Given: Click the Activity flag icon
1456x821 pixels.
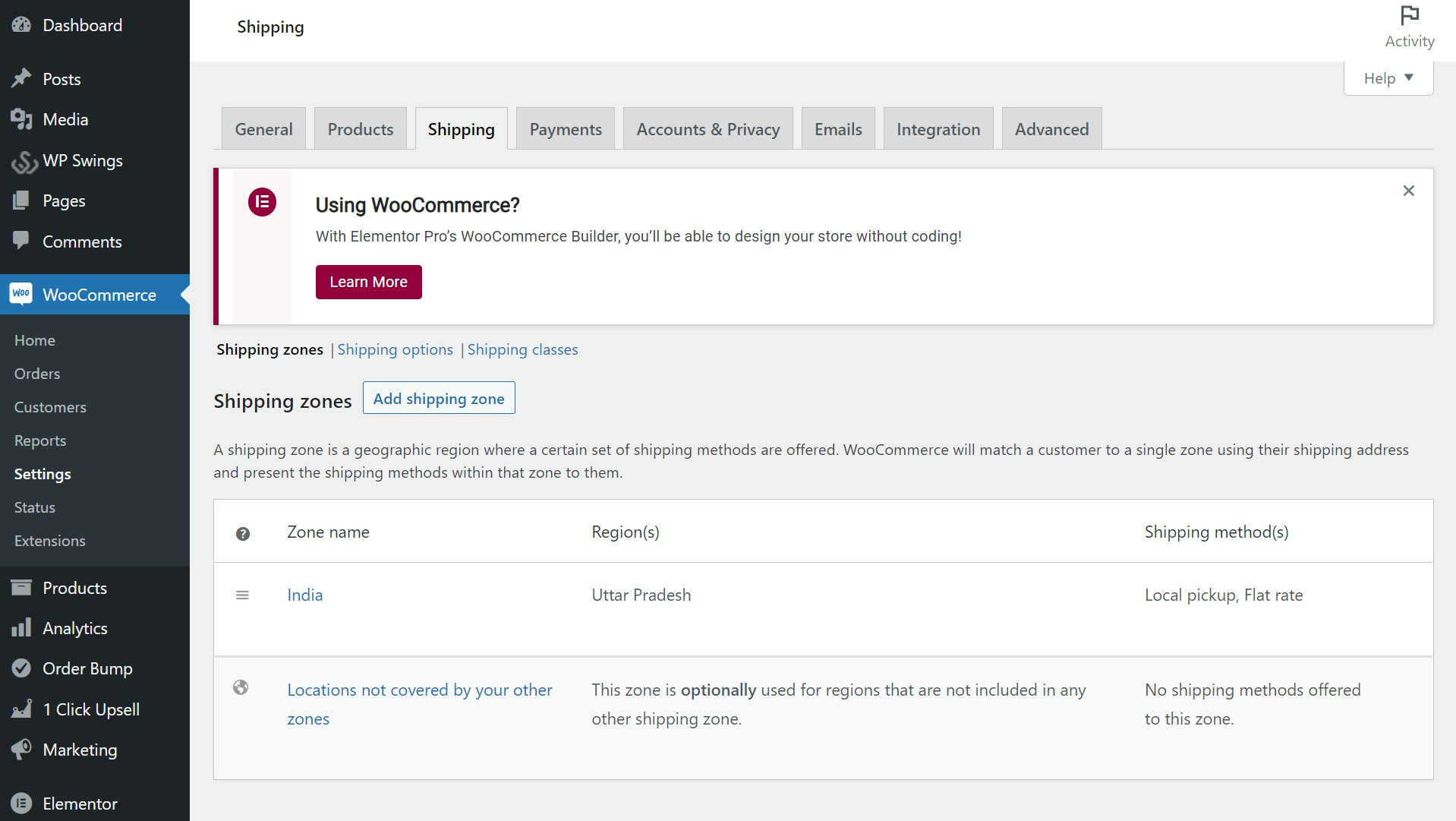Looking at the screenshot, I should [1409, 16].
